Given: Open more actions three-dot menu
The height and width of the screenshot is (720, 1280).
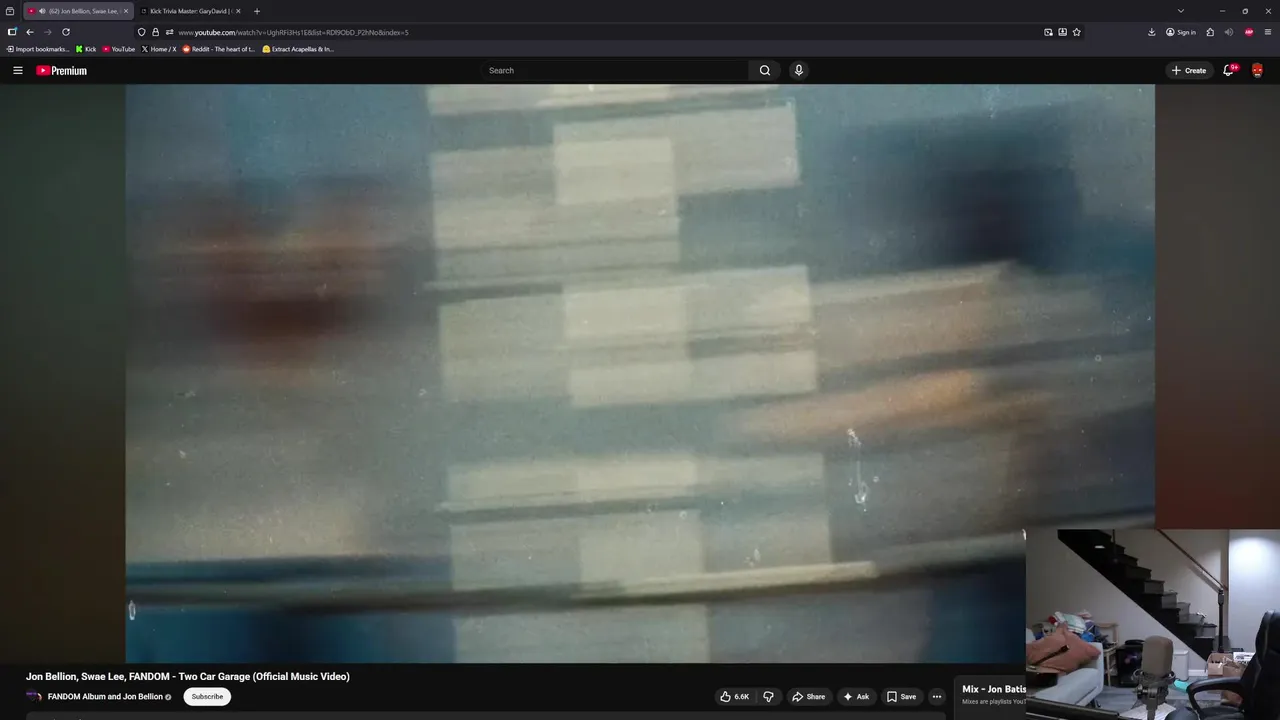Looking at the screenshot, I should coord(937,697).
